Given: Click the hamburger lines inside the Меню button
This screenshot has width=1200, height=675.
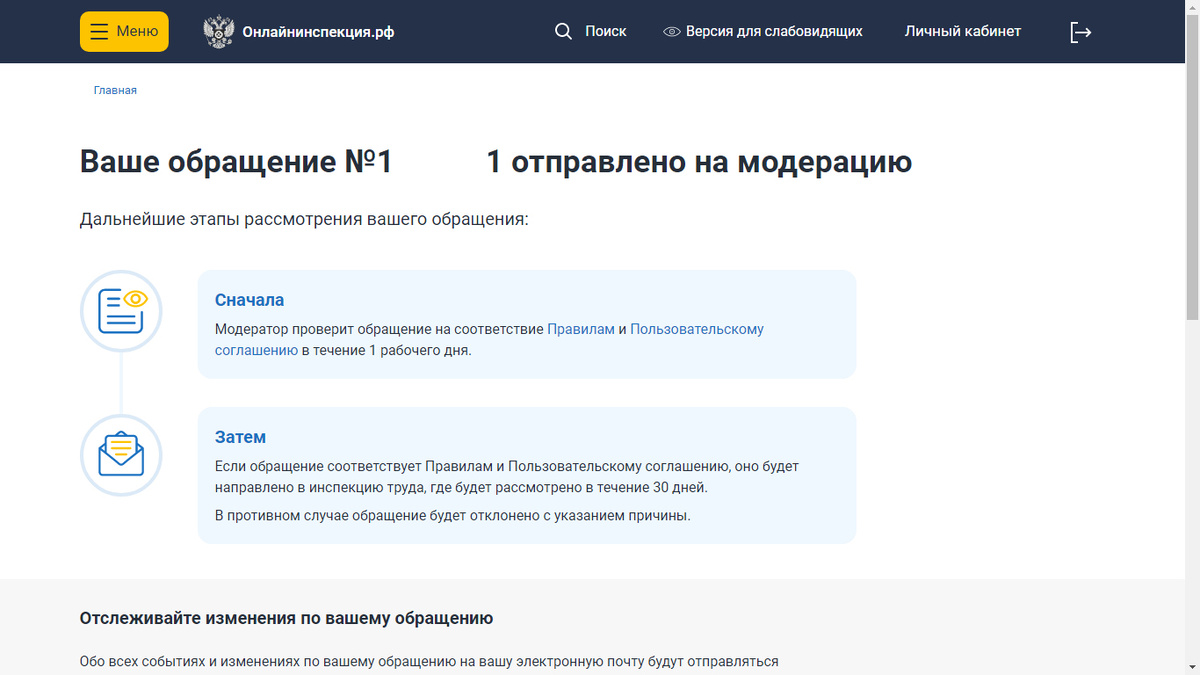Looking at the screenshot, I should [98, 31].
